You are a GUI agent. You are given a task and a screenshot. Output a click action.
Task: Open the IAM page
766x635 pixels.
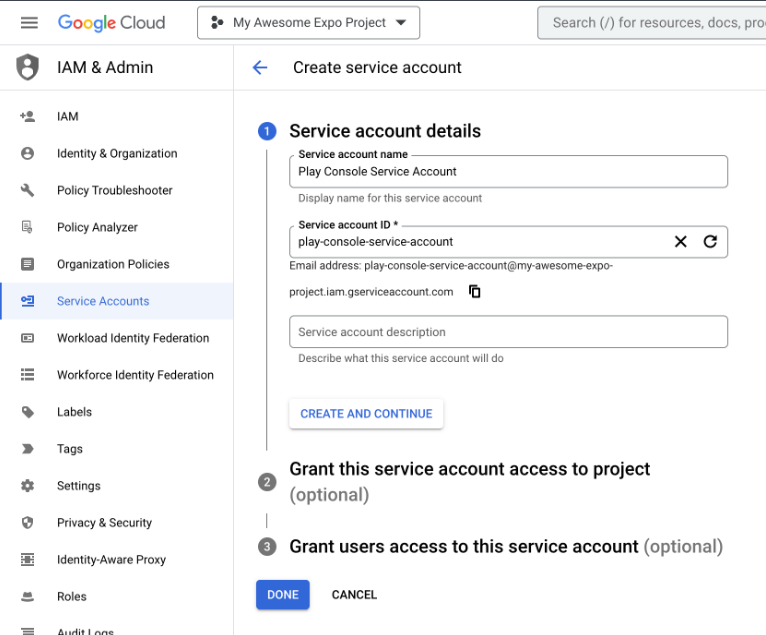click(x=67, y=116)
